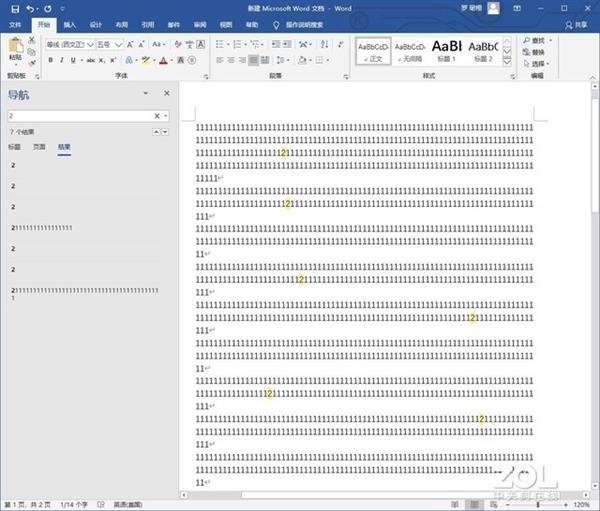Screen dimensions: 600x511
Task: Switch to the Review tab
Action: (200, 25)
